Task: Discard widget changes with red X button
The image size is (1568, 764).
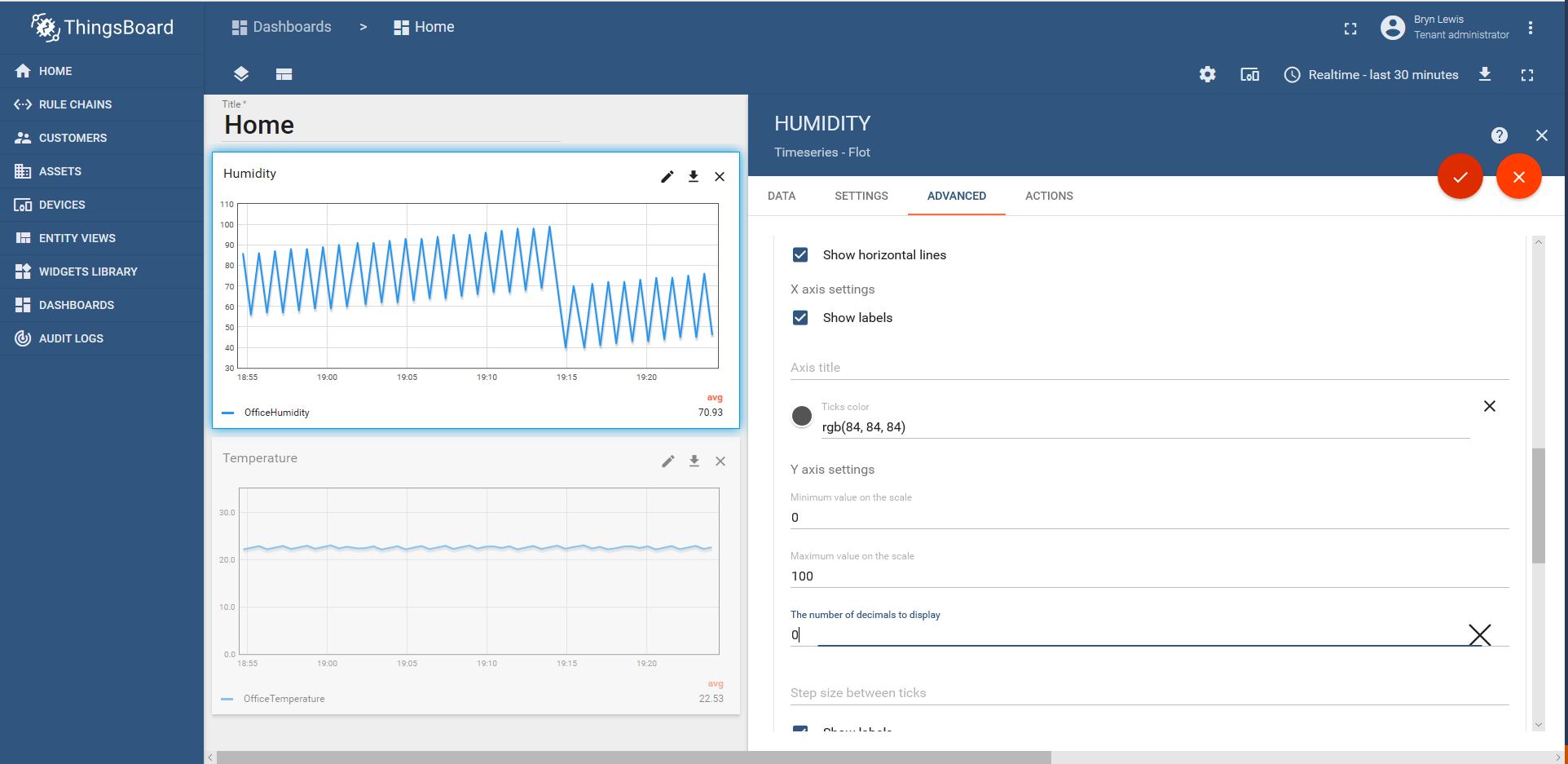Action: [1519, 176]
